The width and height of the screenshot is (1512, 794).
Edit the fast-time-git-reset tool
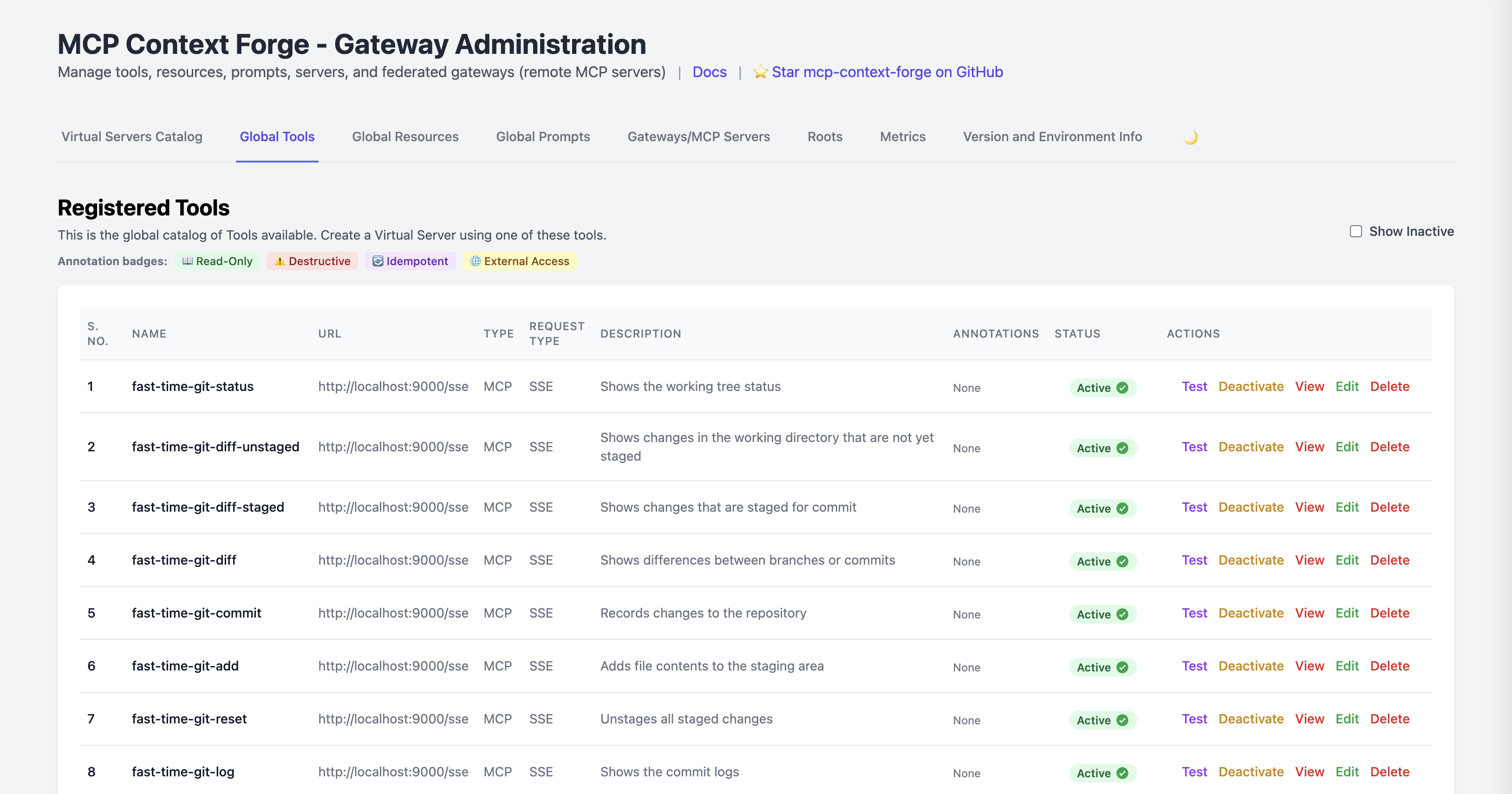coord(1347,718)
